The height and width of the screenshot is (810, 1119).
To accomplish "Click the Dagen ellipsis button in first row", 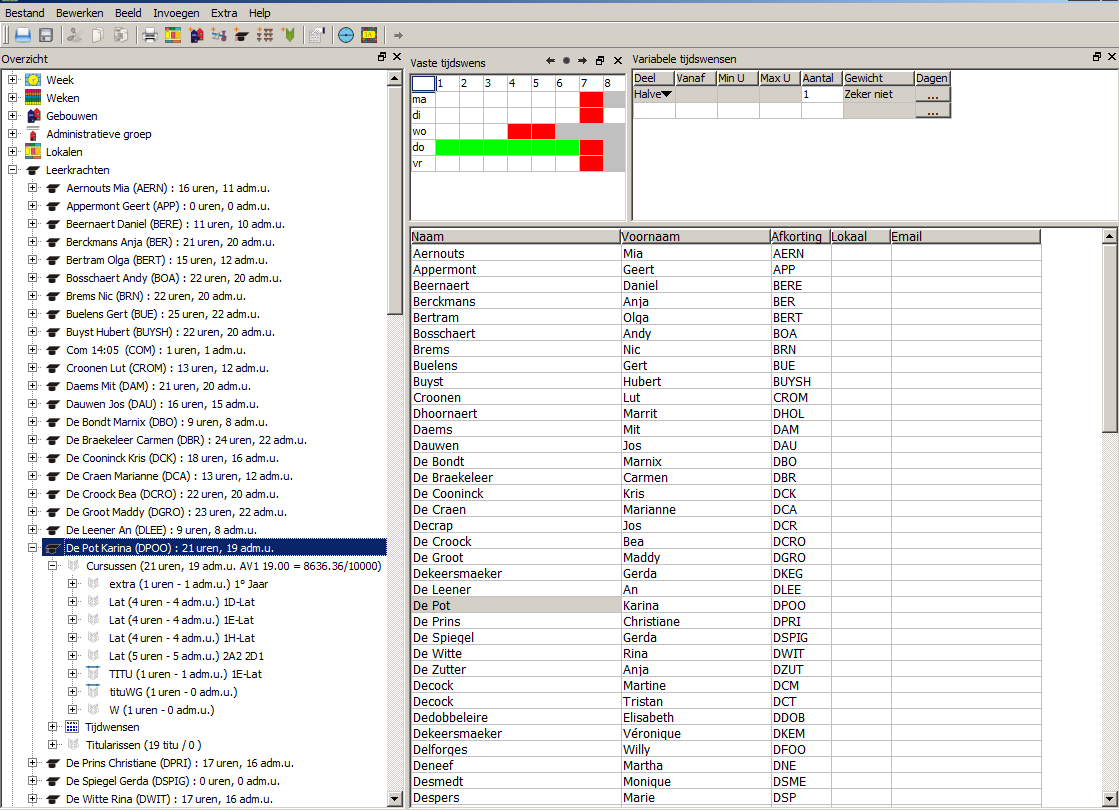I will (932, 94).
